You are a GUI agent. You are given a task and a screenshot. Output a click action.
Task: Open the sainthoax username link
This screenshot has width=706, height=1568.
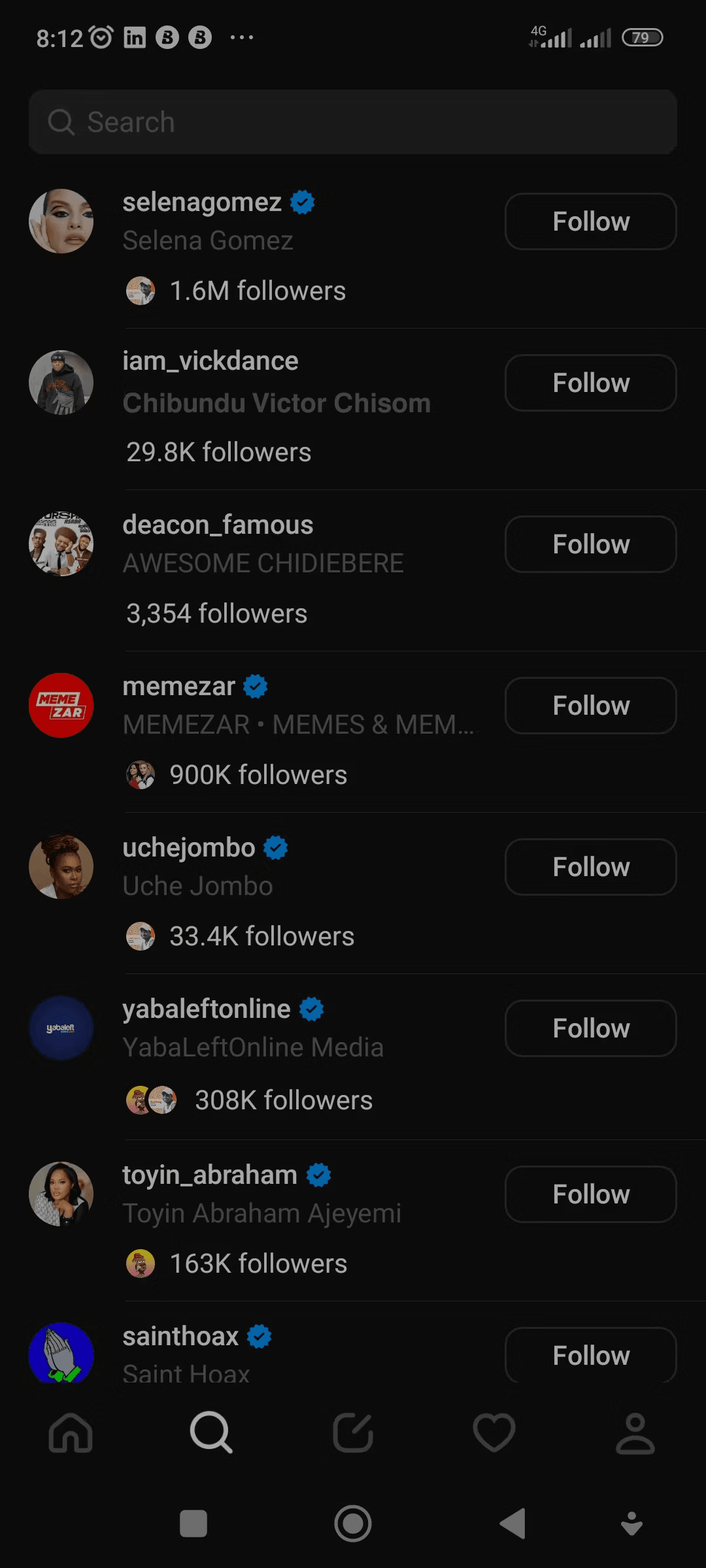180,1336
